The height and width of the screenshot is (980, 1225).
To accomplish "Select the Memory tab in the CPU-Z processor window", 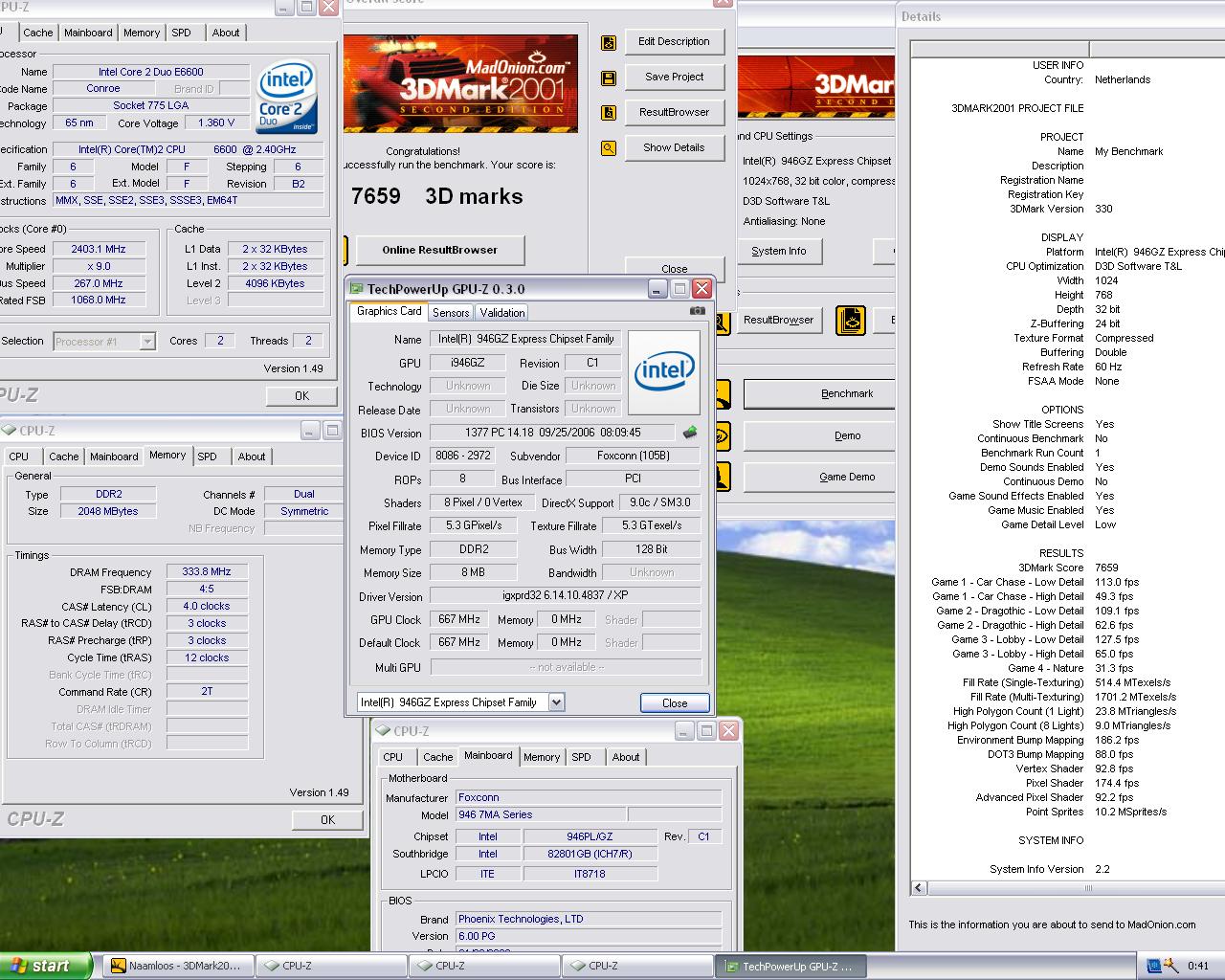I will coord(142,33).
